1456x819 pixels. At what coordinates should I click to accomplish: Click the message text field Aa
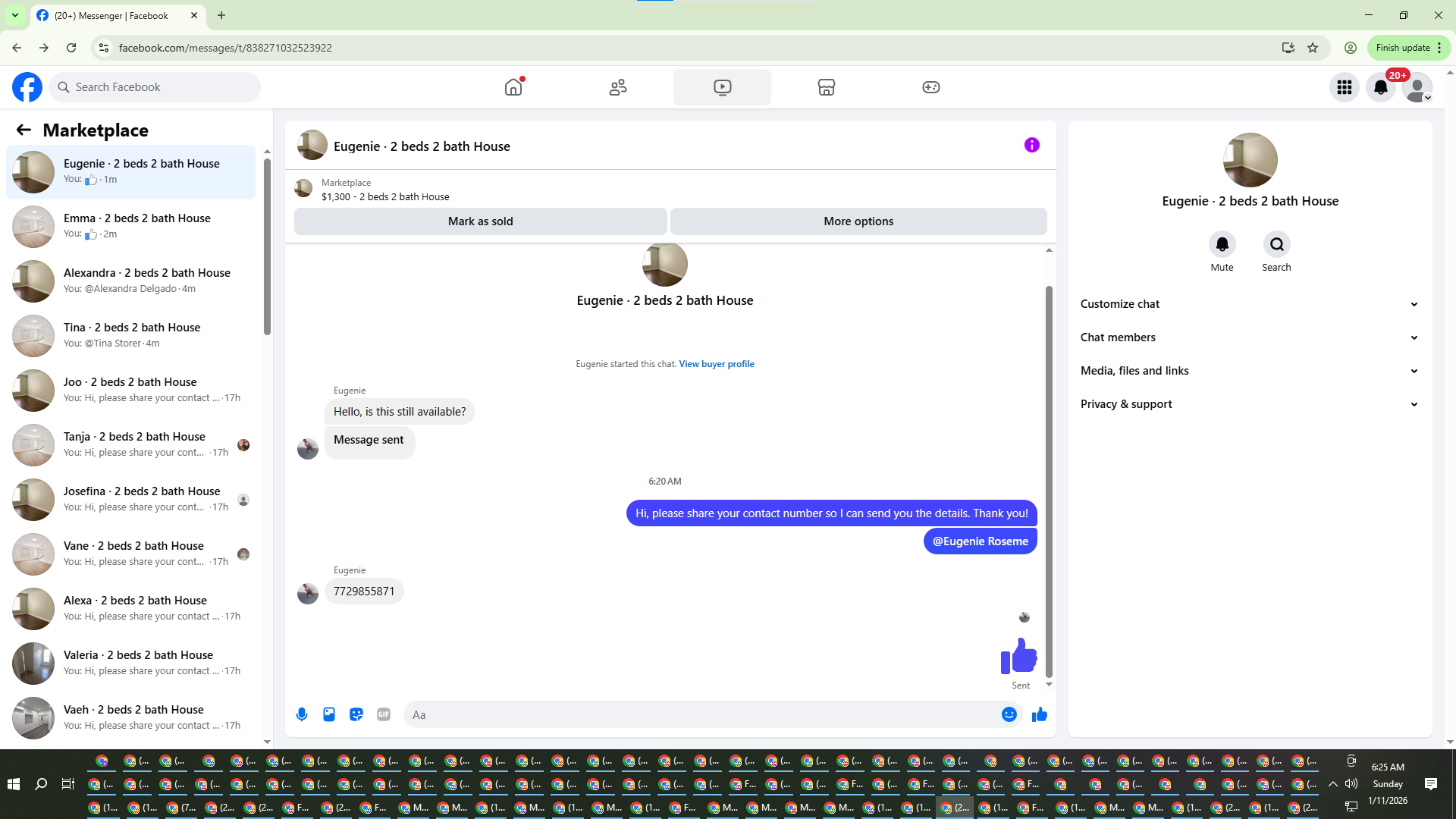(701, 714)
